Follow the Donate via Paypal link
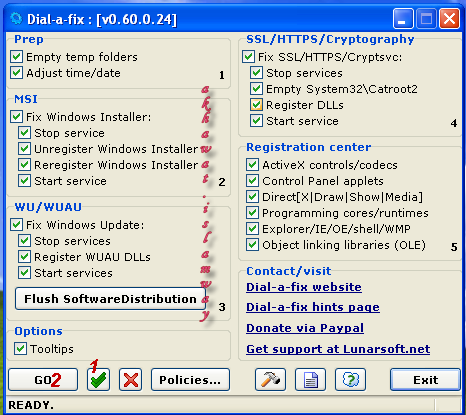Image resolution: width=466 pixels, height=415 pixels. [x=305, y=328]
